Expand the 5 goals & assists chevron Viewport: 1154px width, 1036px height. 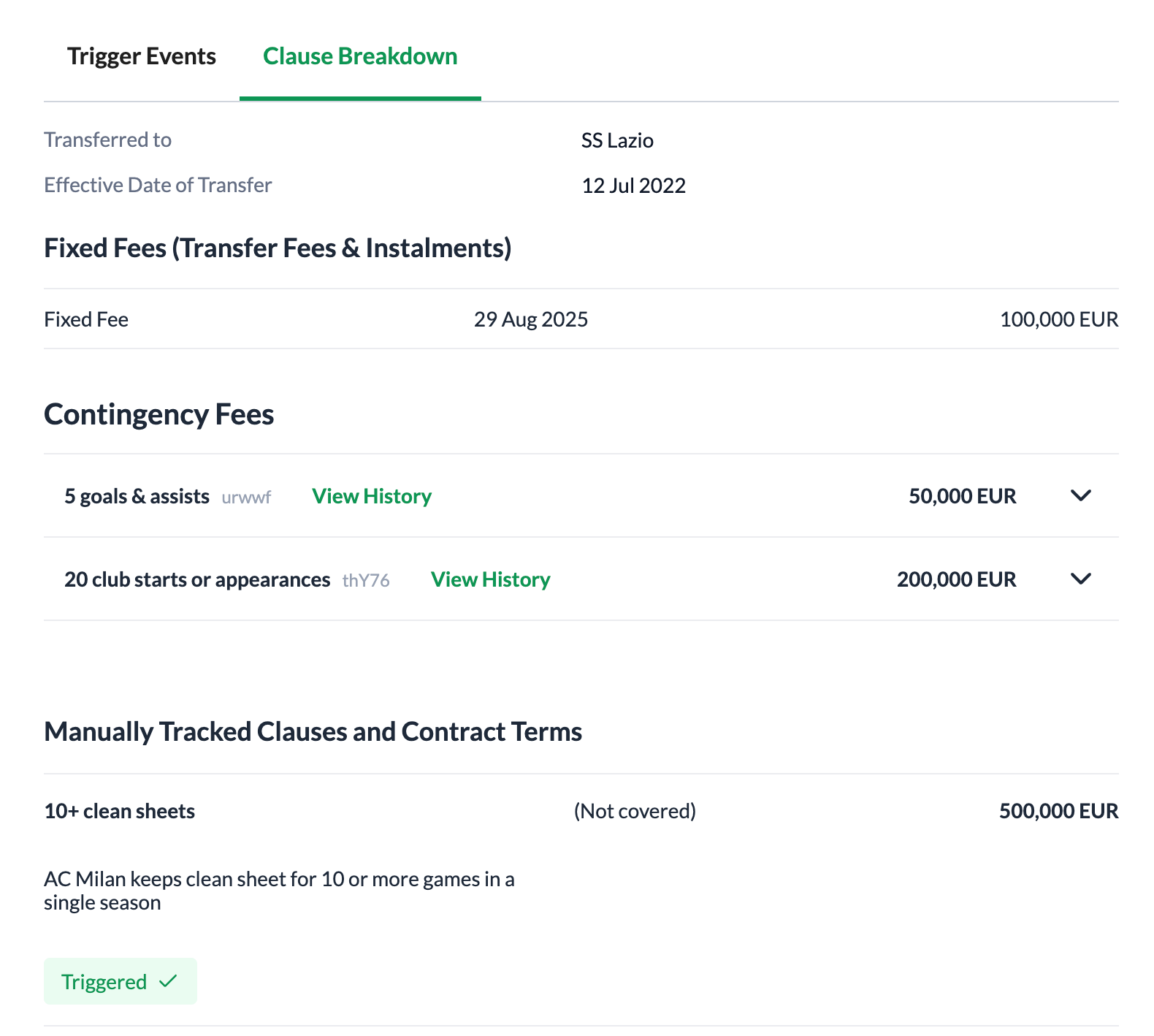tap(1080, 496)
